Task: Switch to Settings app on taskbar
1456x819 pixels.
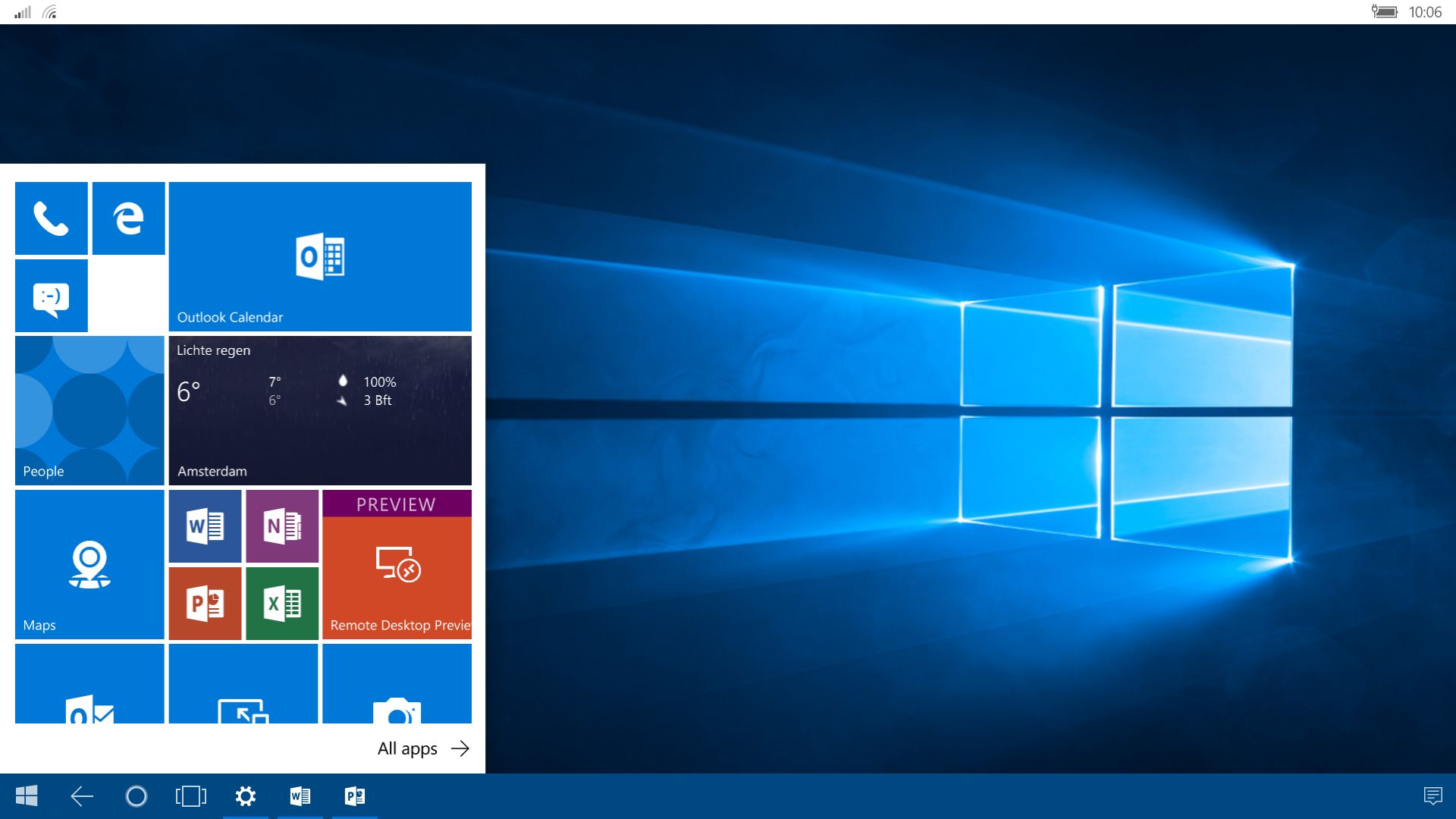Action: tap(246, 796)
